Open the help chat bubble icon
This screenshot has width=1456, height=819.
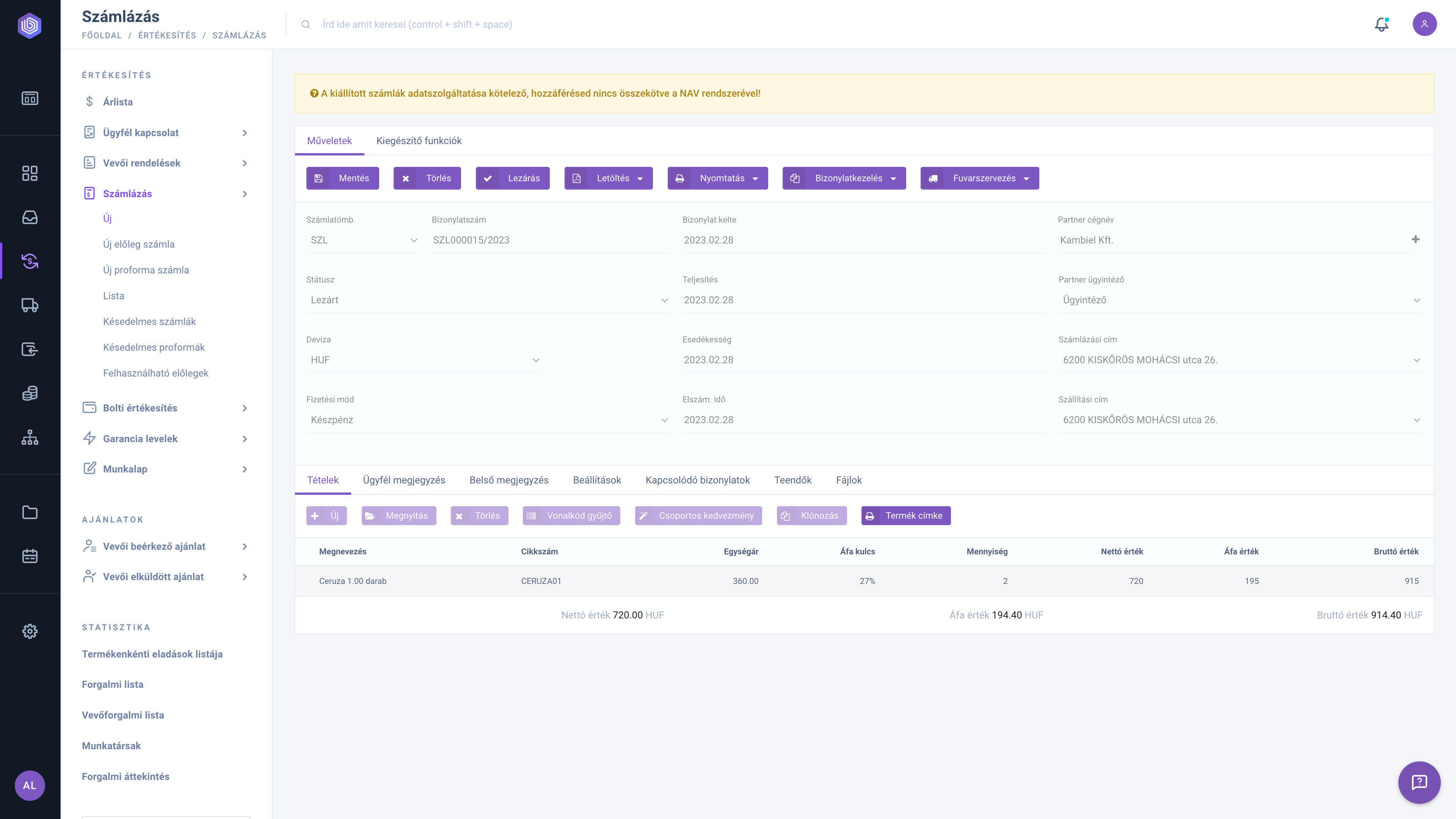[1419, 782]
